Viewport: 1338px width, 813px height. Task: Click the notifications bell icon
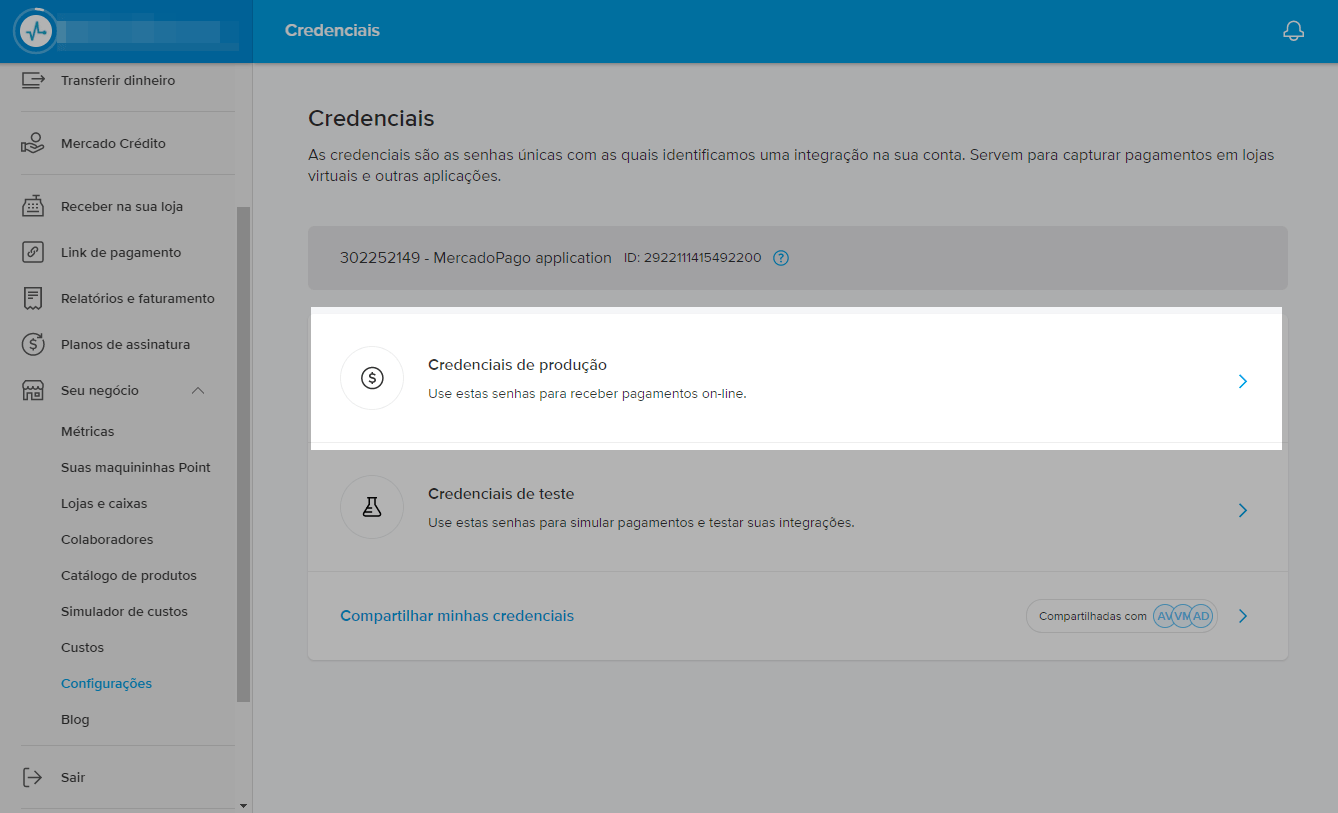point(1293,31)
